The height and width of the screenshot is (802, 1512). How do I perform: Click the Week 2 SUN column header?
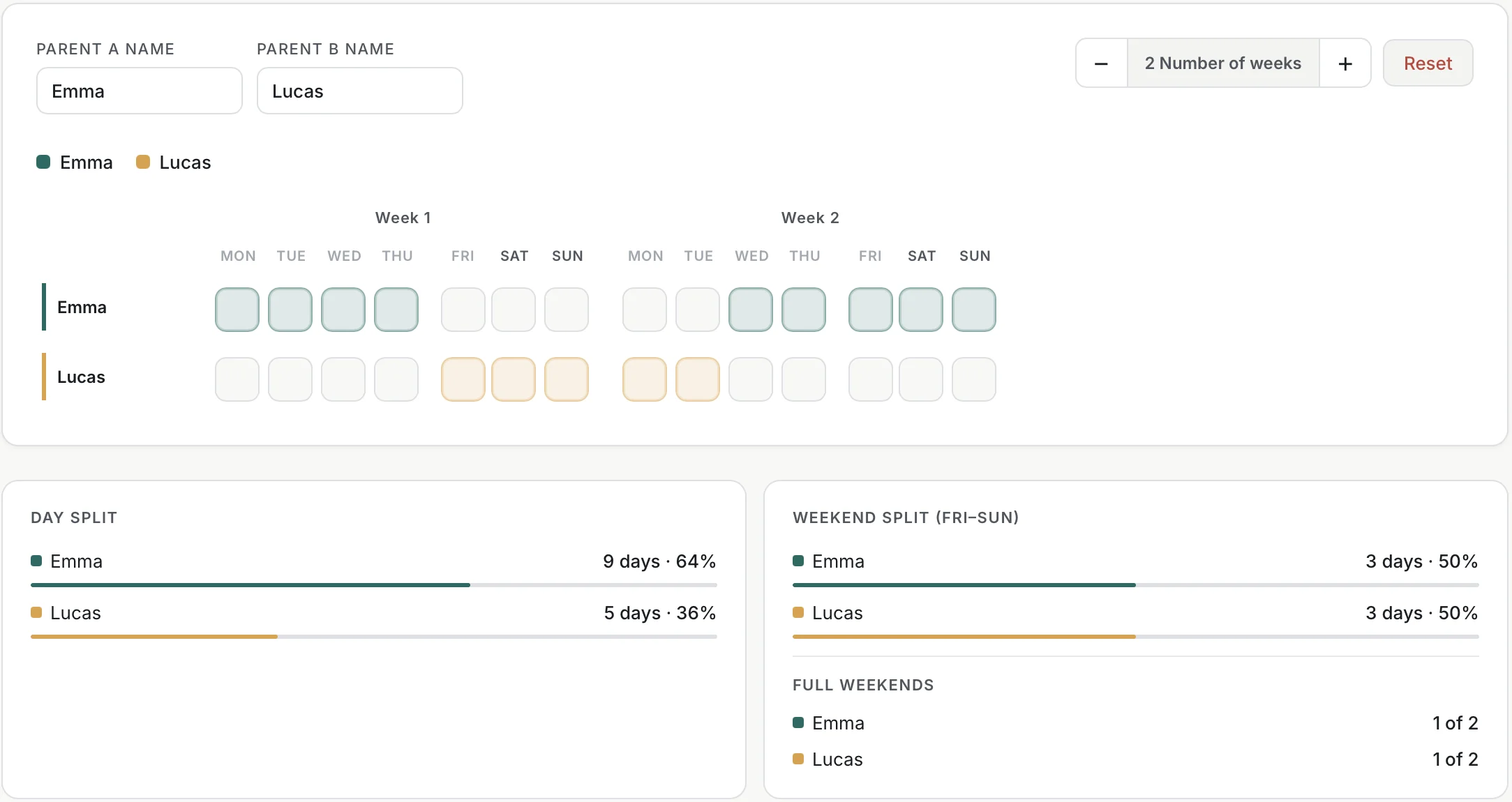coord(975,256)
